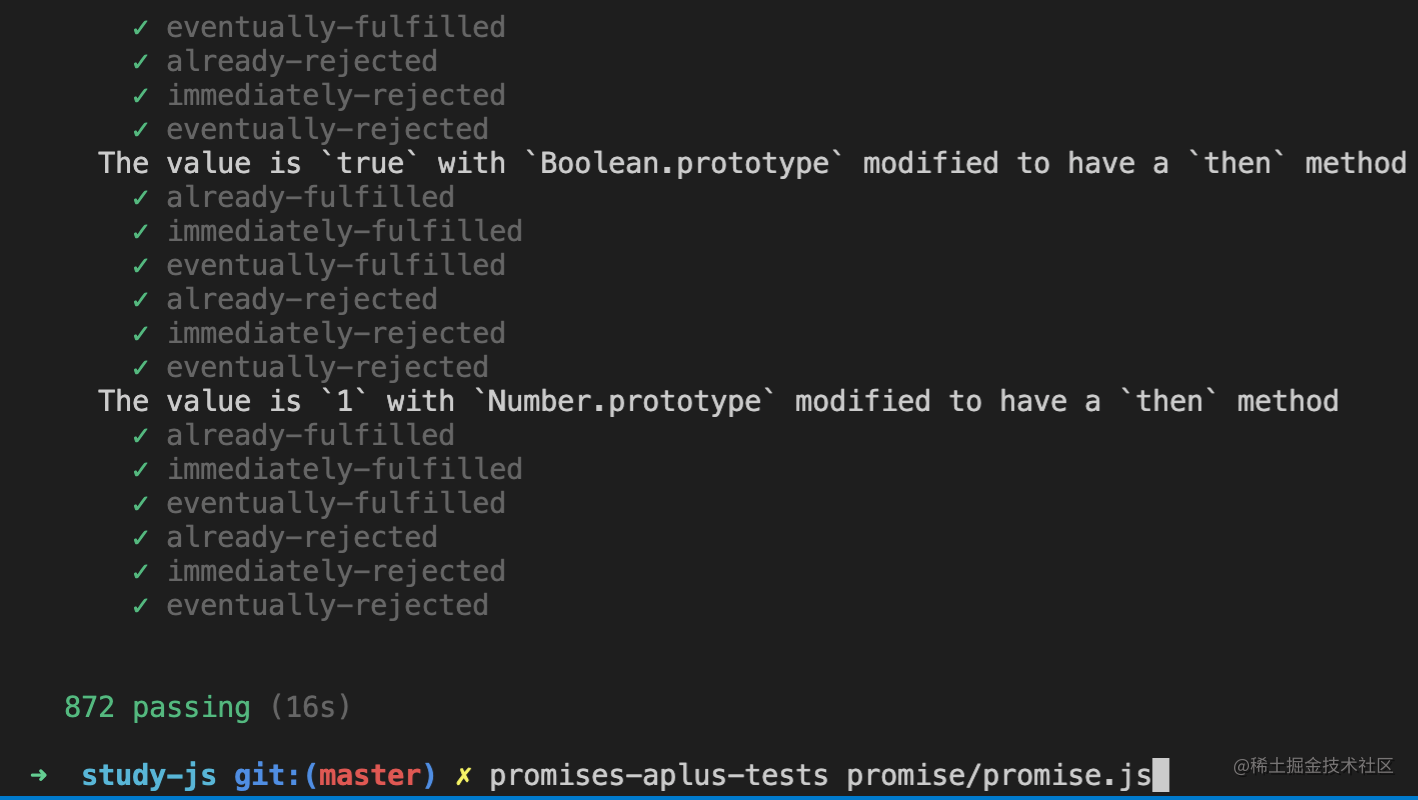Click the checkmark beside the top eventually-fulfilled line
The height and width of the screenshot is (800, 1418).
pos(141,27)
